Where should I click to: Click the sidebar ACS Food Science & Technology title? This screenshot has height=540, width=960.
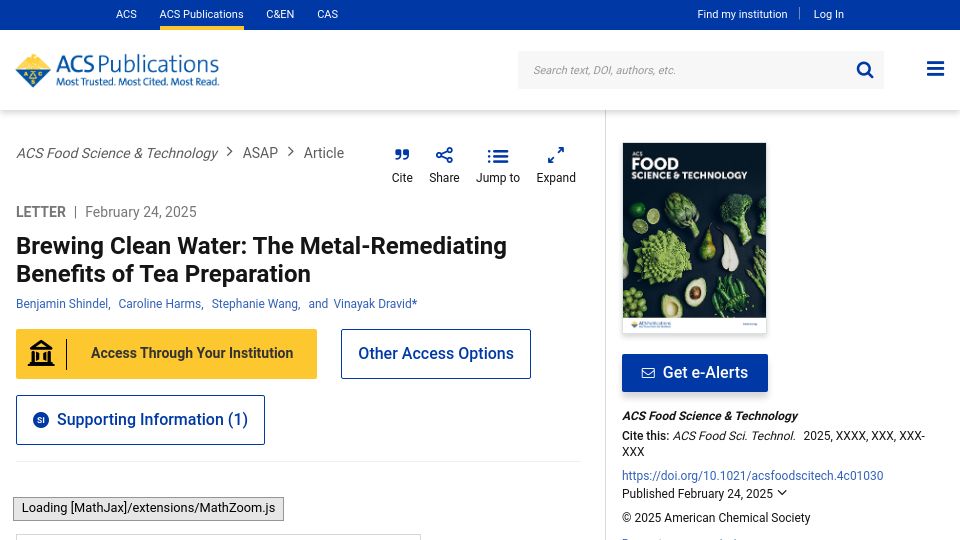(x=710, y=416)
